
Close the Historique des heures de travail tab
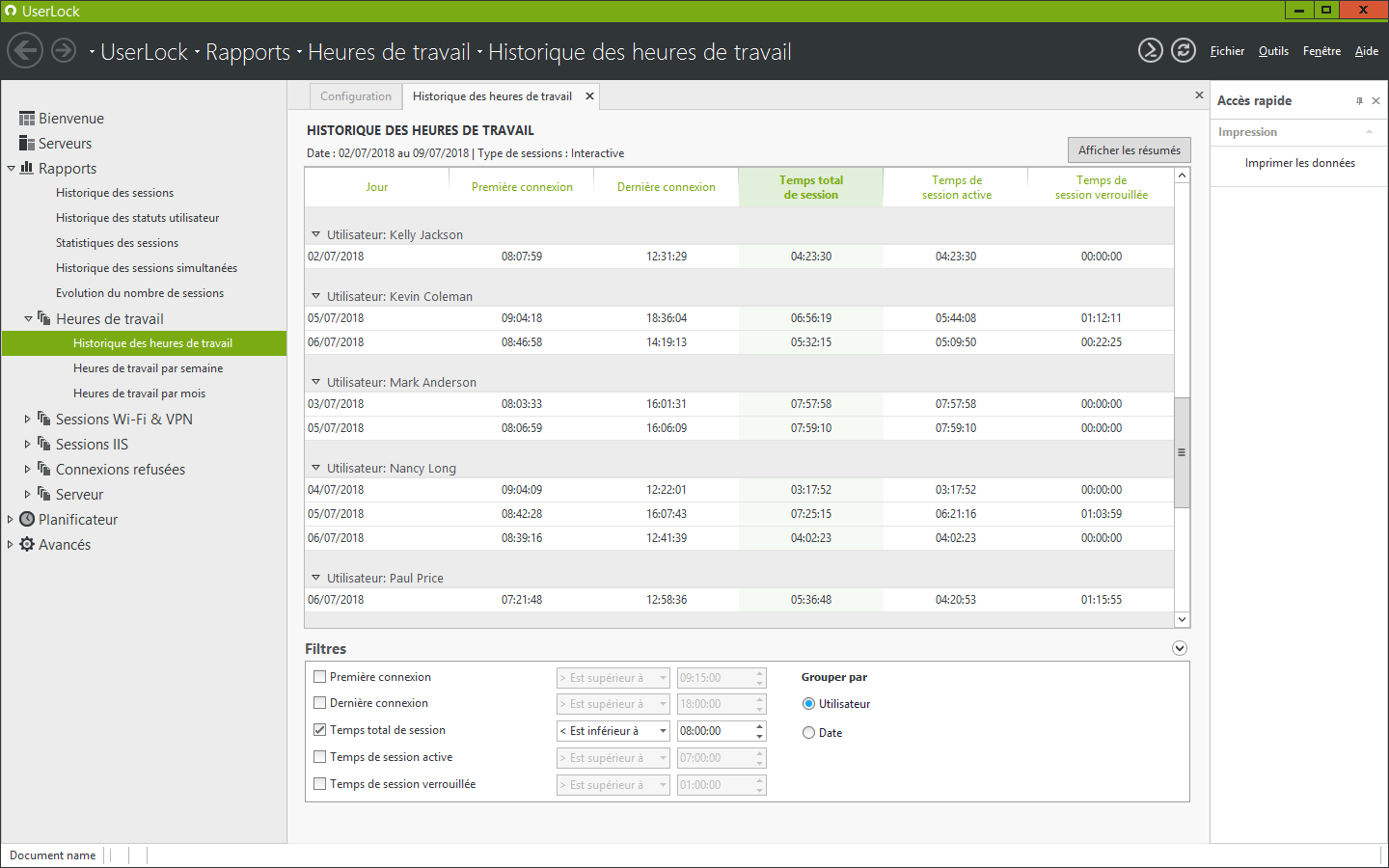coord(589,96)
